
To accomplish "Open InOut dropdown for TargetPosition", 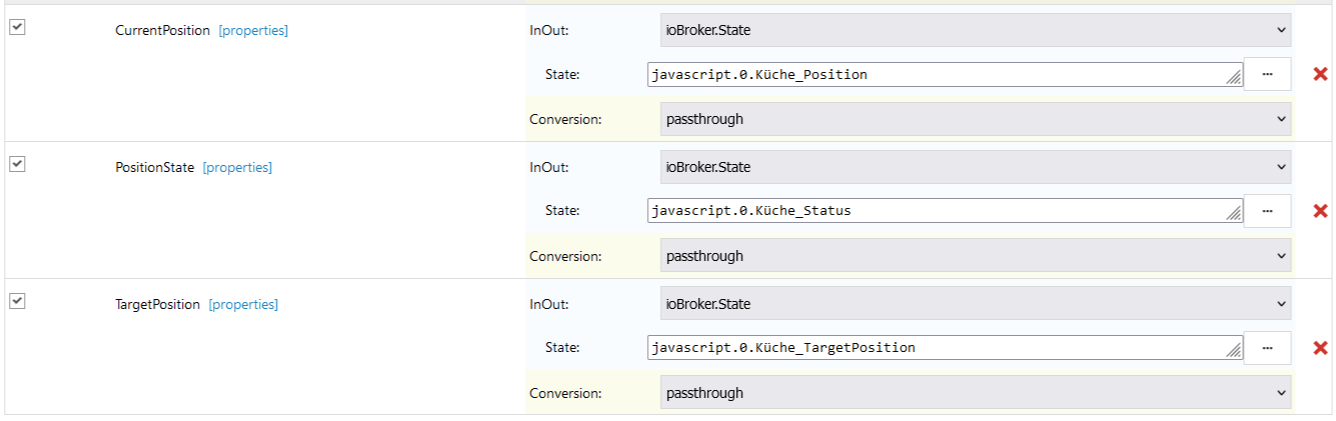I will pyautogui.click(x=975, y=304).
